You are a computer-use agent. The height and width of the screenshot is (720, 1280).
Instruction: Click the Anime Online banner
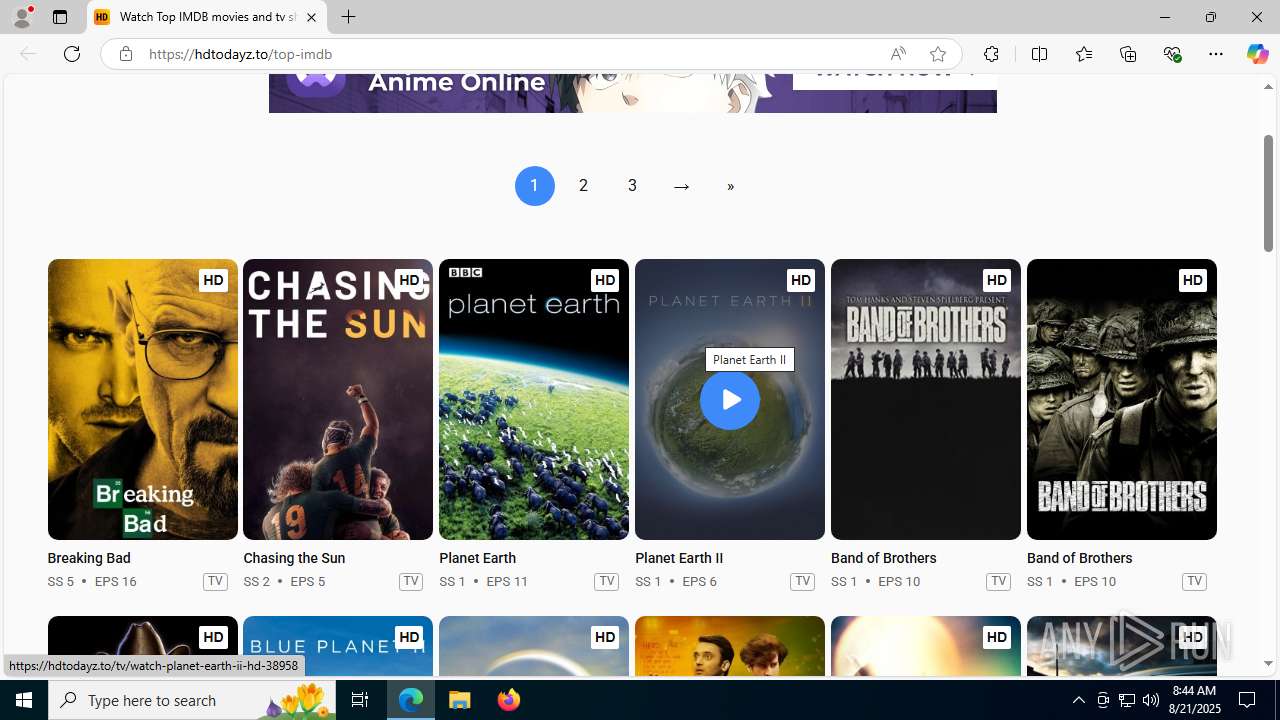[633, 93]
